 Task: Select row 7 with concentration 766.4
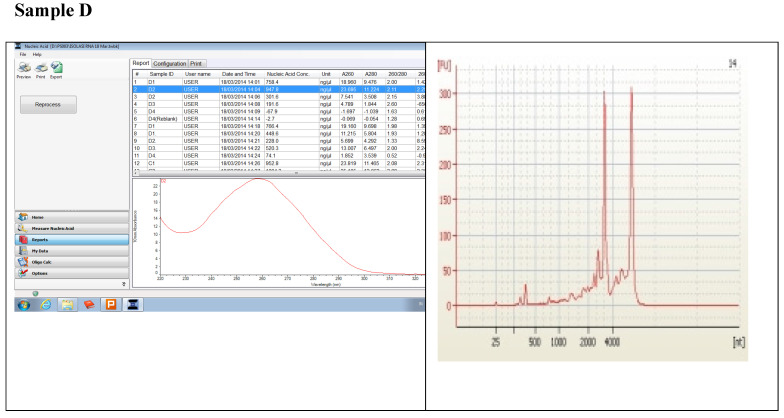(278, 126)
